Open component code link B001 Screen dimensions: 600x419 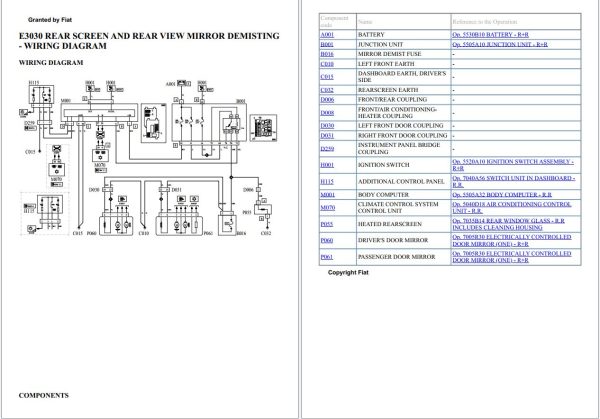[327, 44]
